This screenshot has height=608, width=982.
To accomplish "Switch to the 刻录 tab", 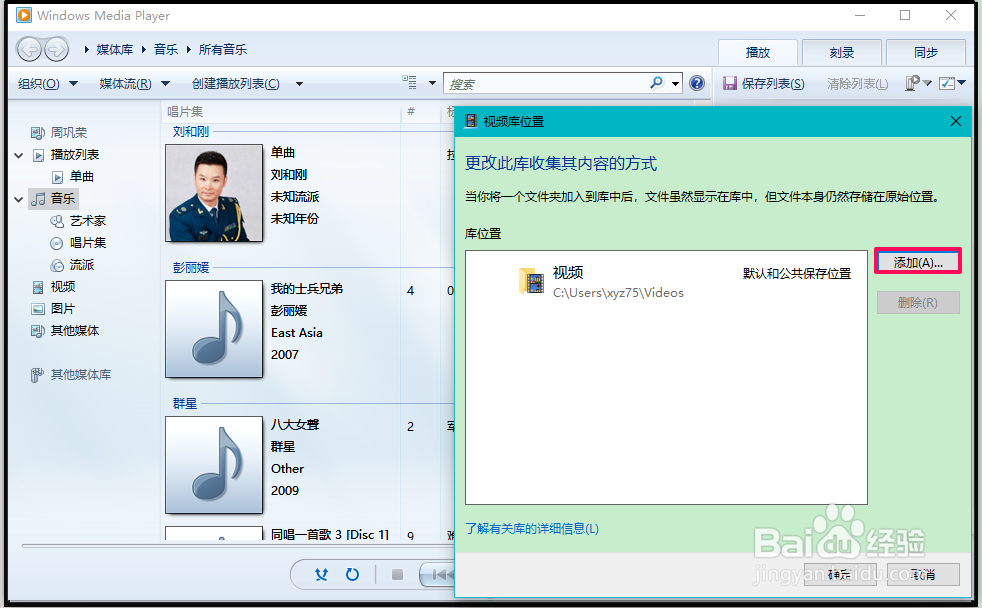I will 842,53.
